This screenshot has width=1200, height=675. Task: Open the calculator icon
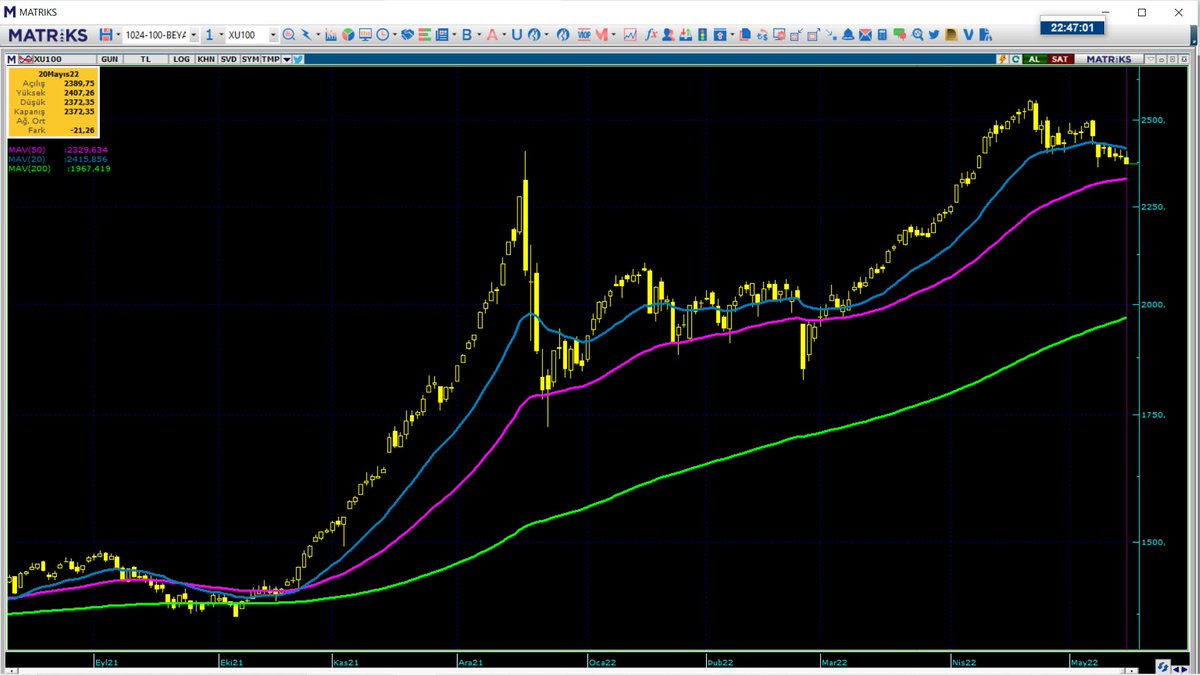coord(882,35)
